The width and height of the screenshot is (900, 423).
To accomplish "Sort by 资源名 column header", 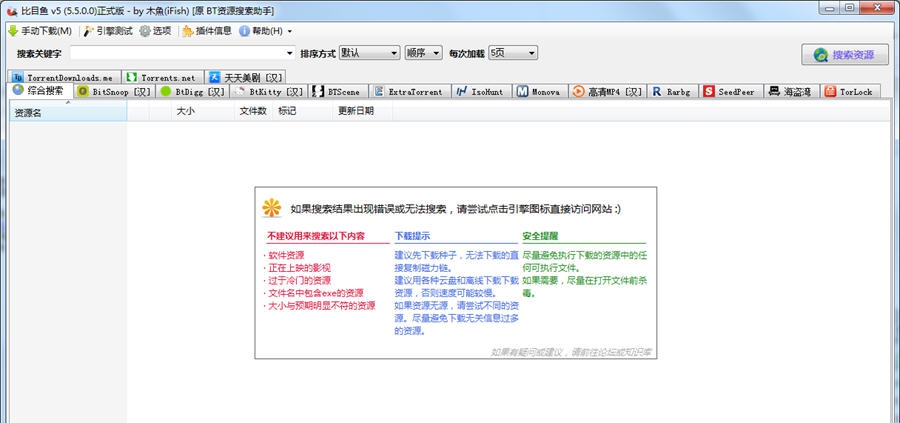I will pyautogui.click(x=68, y=112).
